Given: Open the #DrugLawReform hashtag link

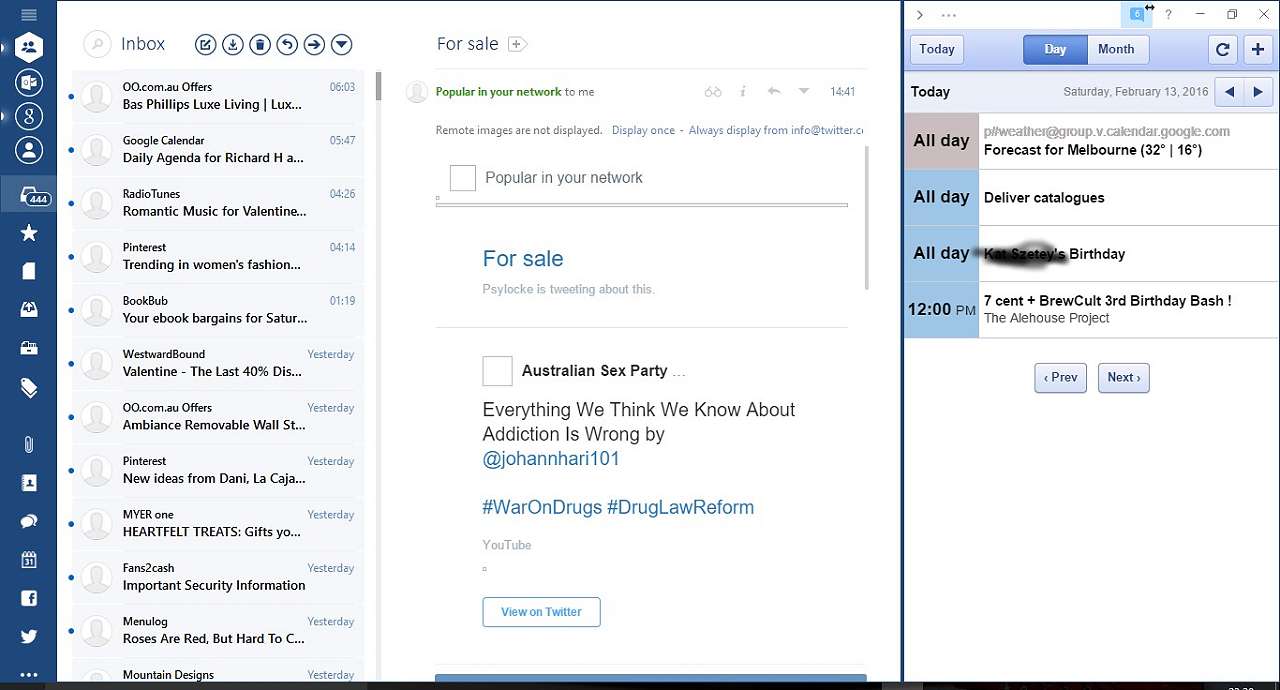Looking at the screenshot, I should pos(680,507).
